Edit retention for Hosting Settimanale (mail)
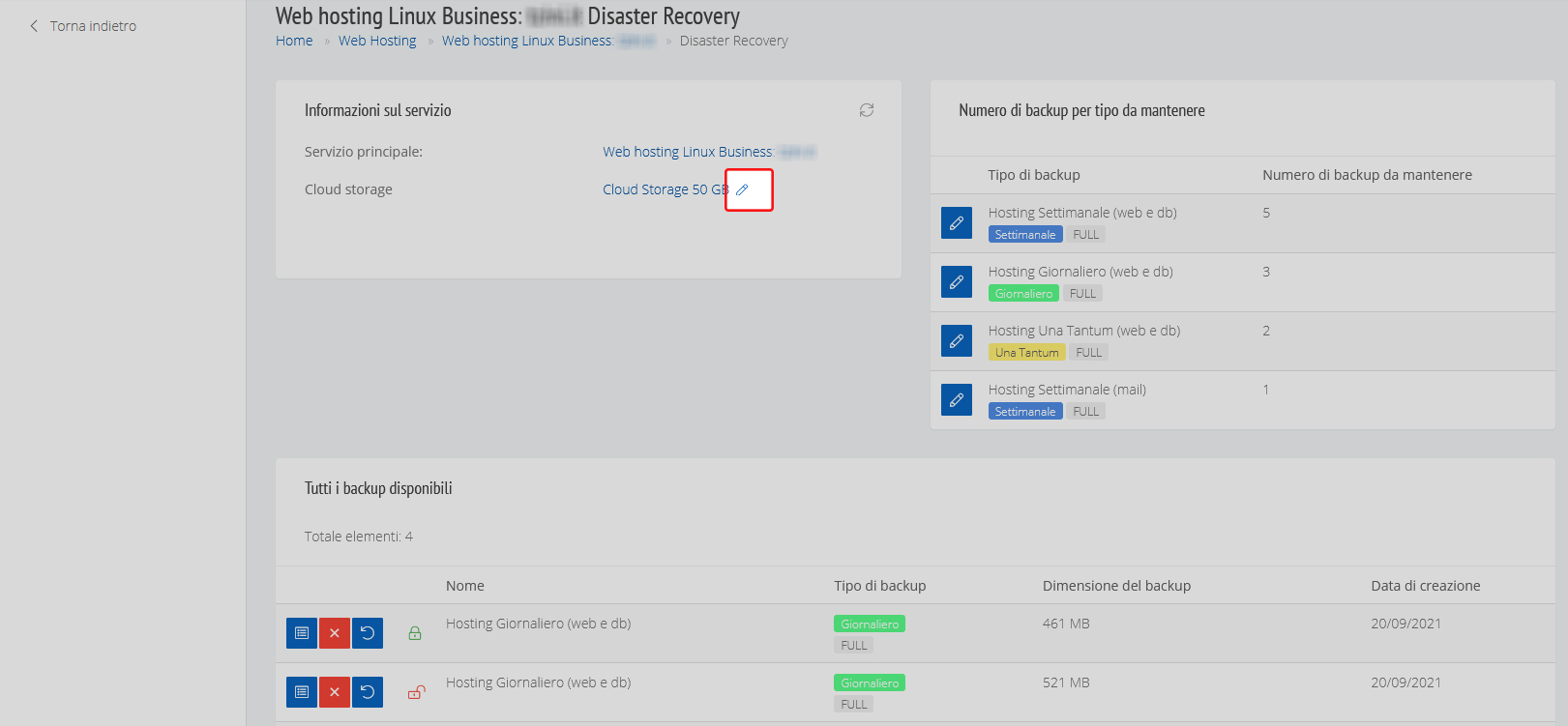1568x726 pixels. coord(957,400)
